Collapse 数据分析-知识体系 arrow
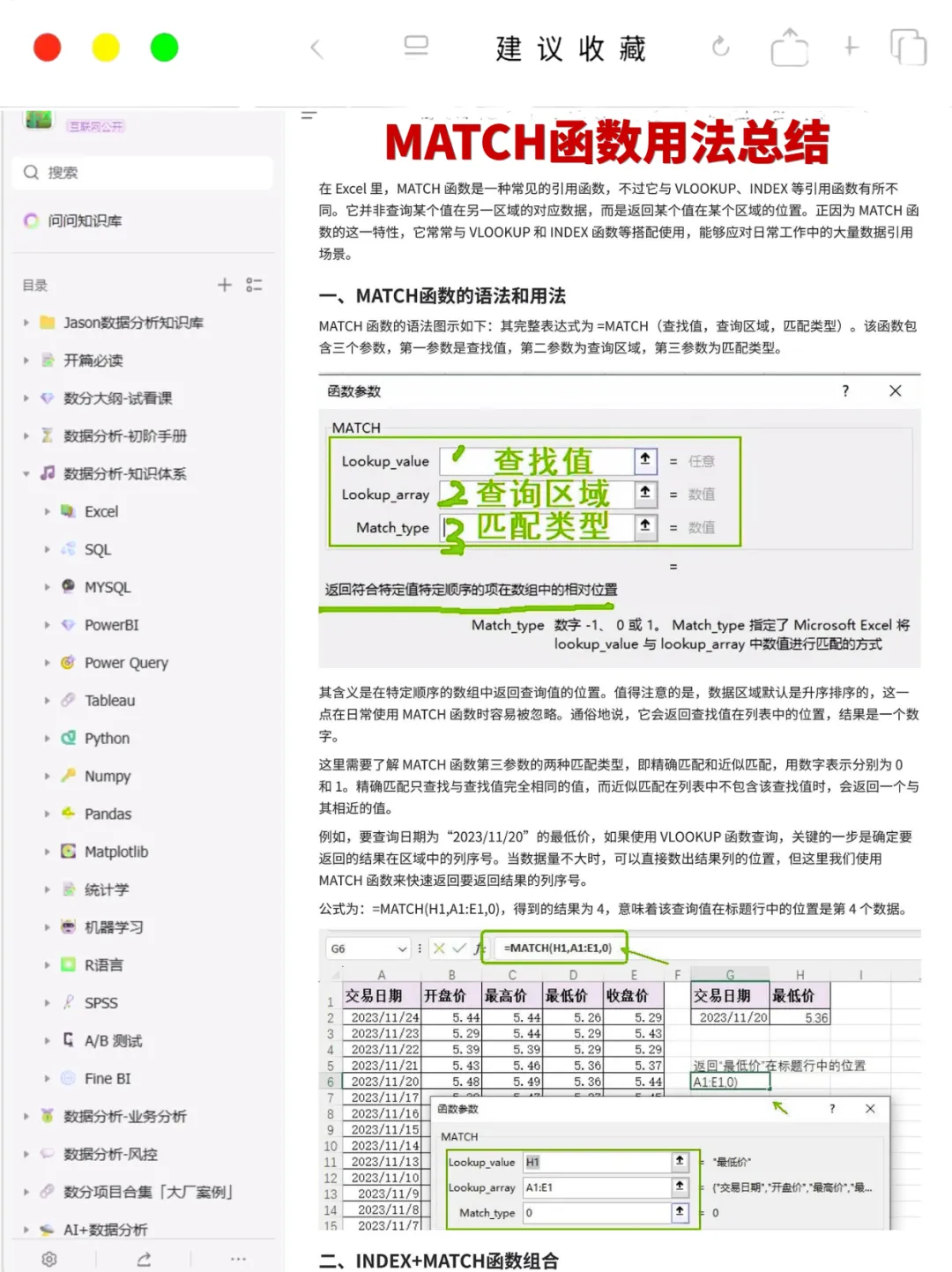The width and height of the screenshot is (952, 1272). (x=26, y=473)
